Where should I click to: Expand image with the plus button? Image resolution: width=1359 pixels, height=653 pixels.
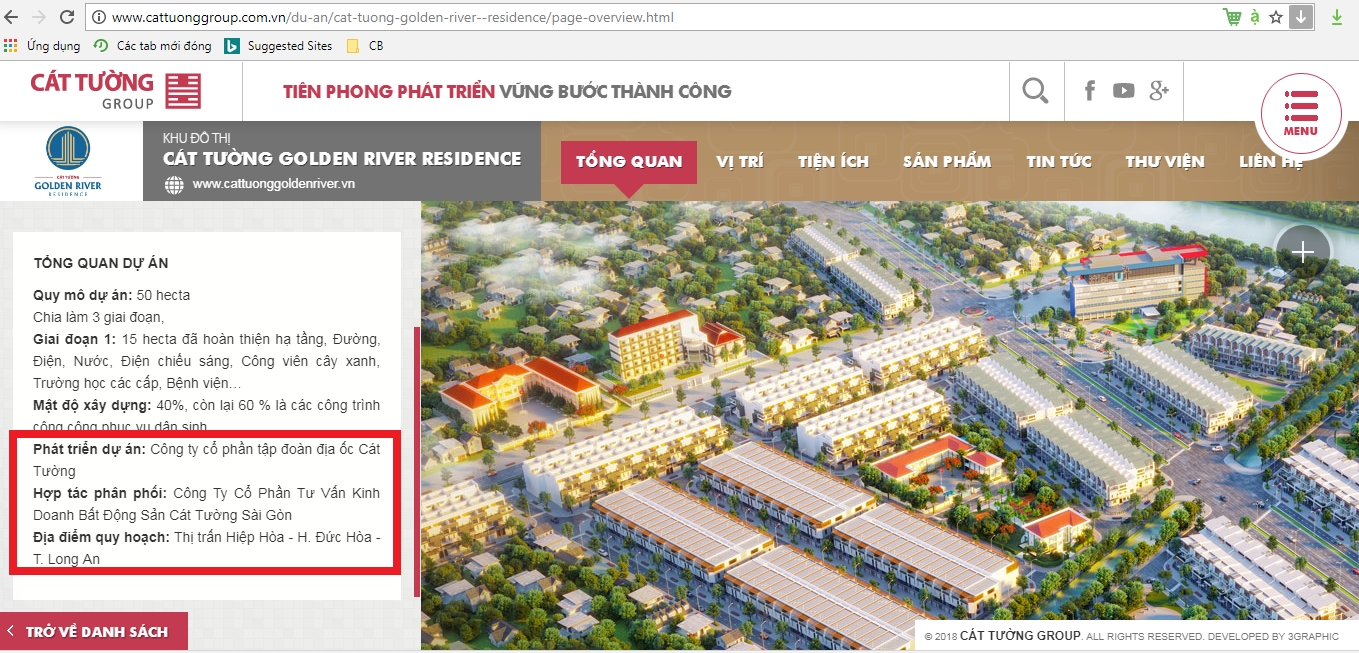pos(1302,252)
